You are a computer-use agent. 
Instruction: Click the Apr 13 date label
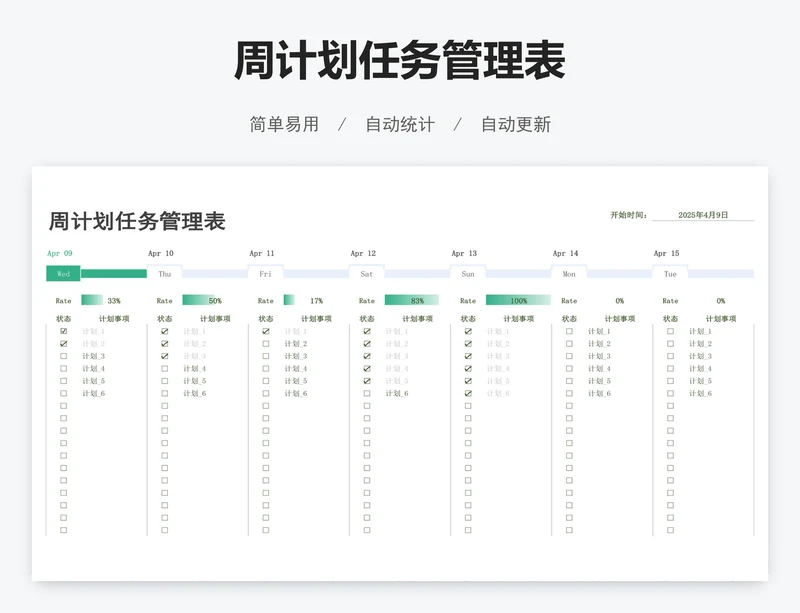coord(464,253)
